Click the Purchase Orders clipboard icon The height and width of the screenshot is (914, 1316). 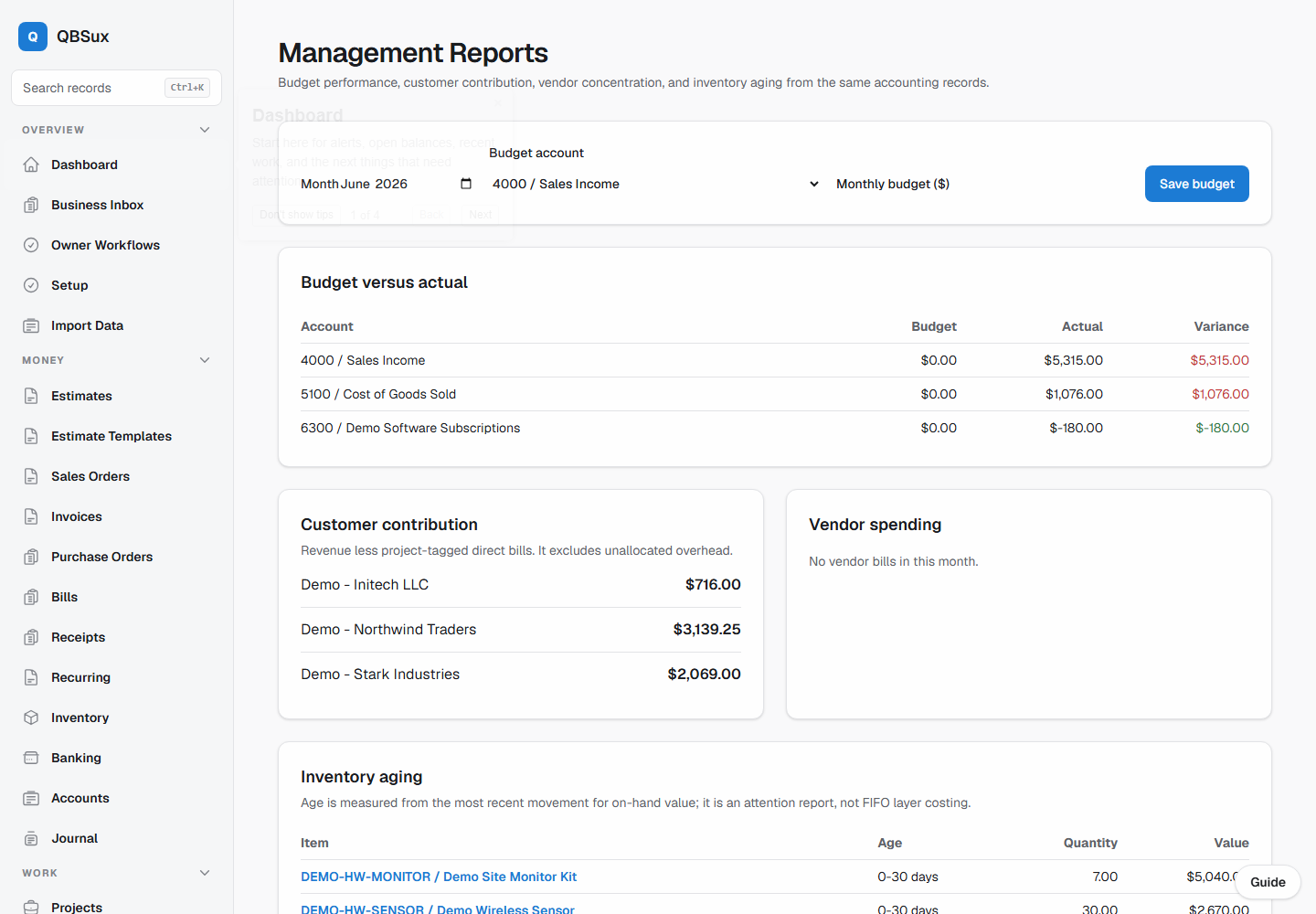tap(31, 557)
